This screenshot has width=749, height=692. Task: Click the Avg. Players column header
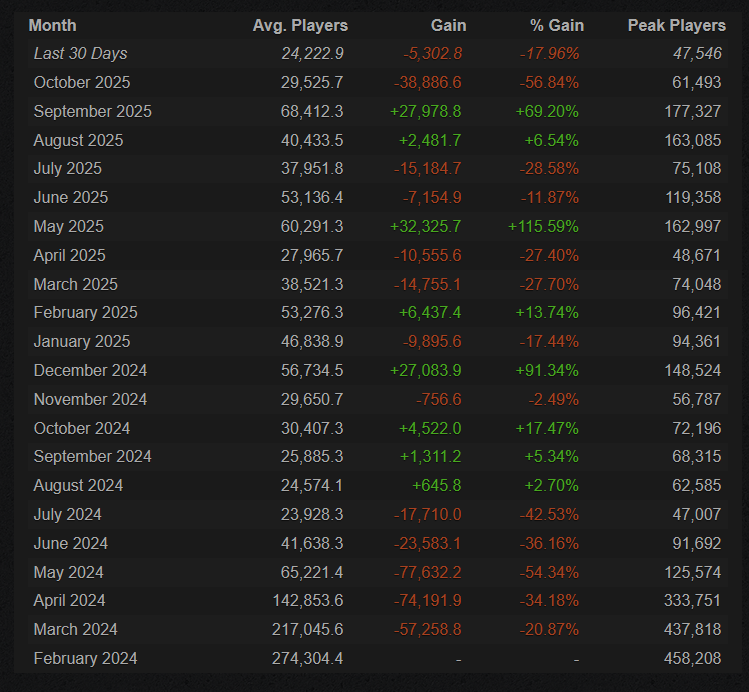coord(300,25)
